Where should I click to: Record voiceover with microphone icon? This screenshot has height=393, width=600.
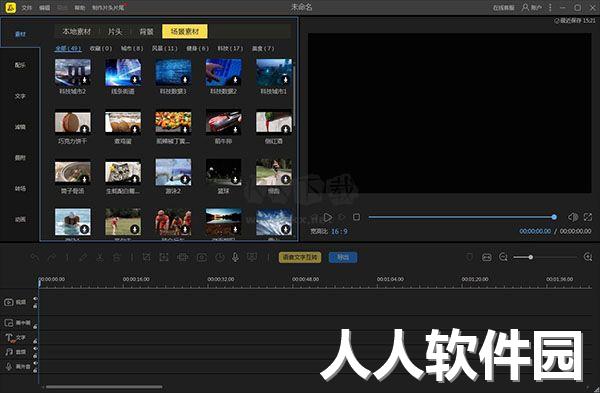(x=235, y=258)
